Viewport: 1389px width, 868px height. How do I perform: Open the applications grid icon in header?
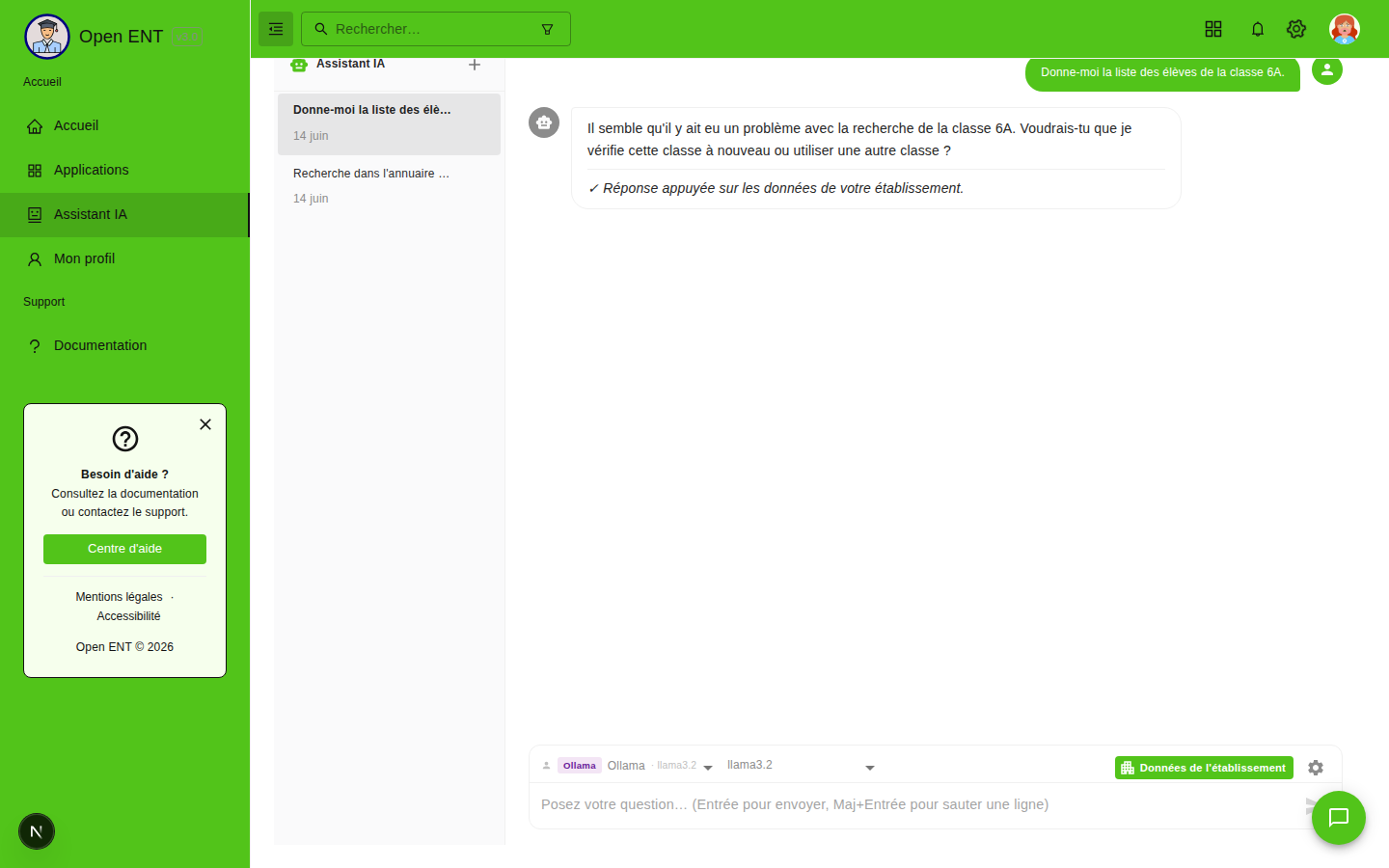coord(1213,29)
